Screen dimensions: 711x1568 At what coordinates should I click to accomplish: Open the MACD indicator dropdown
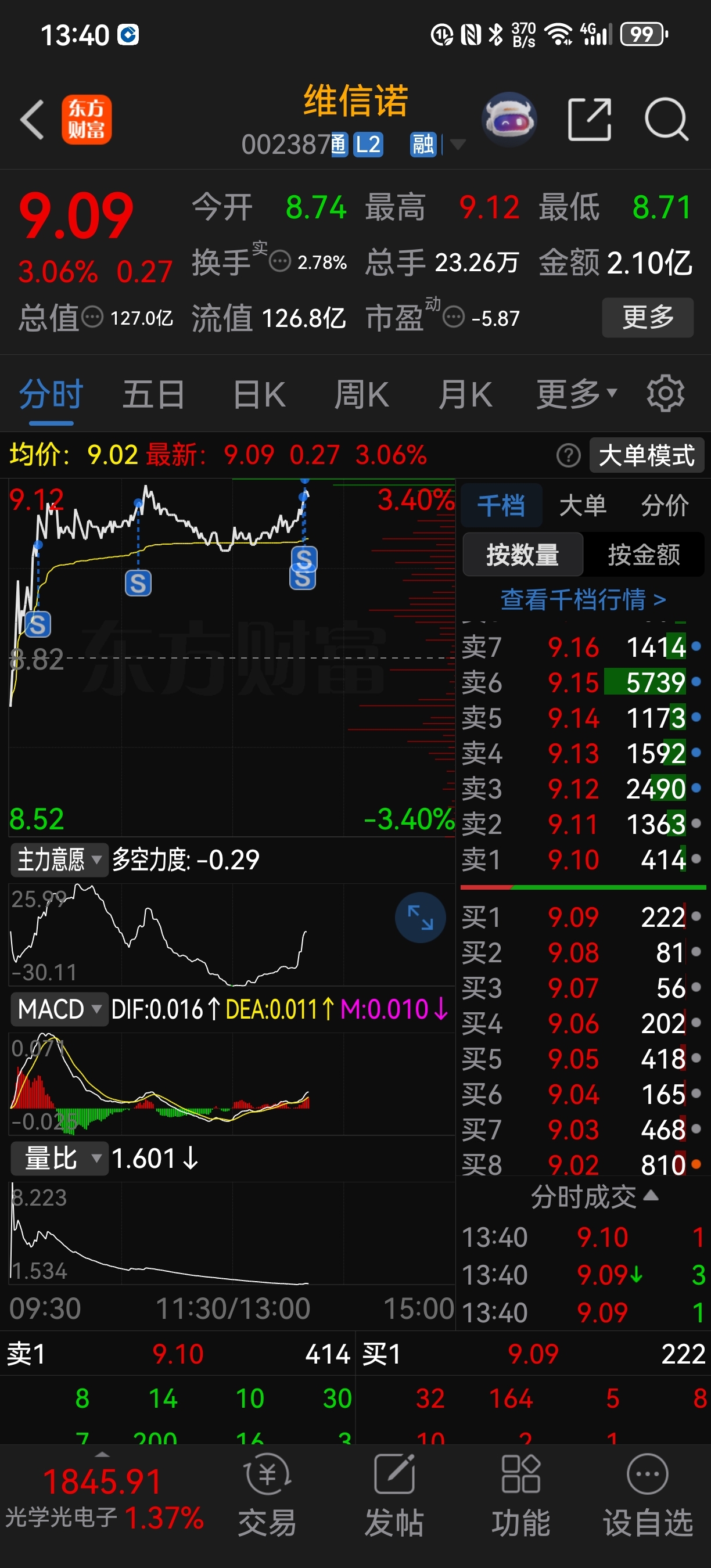(x=59, y=1009)
